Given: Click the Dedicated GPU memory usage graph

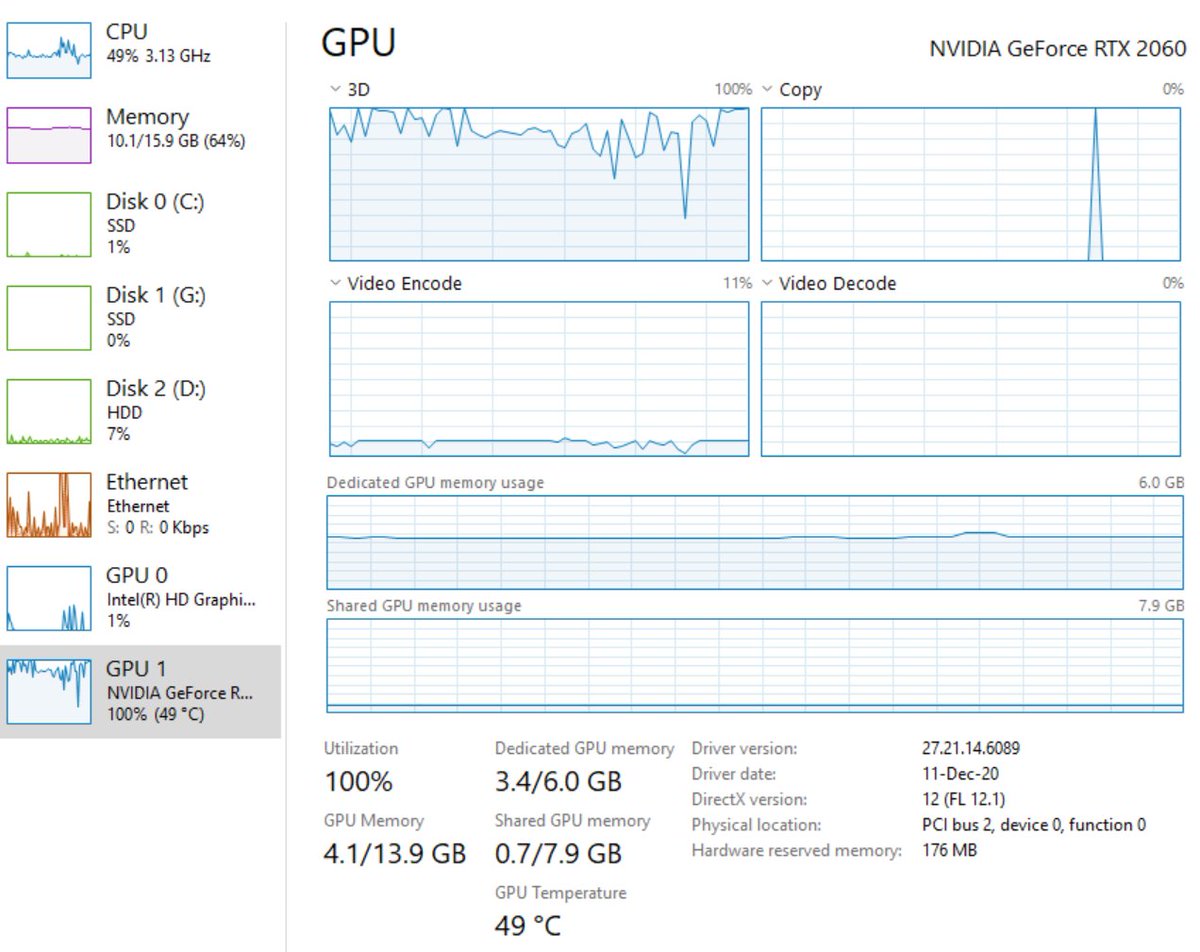Looking at the screenshot, I should tap(755, 542).
